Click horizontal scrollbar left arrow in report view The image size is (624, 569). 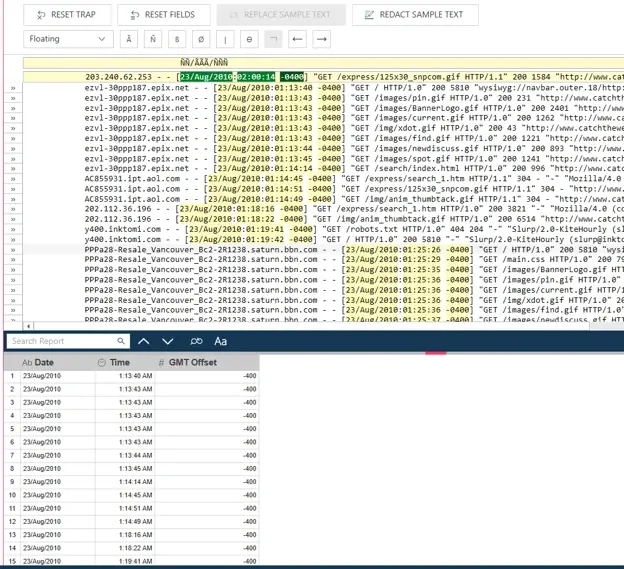click(28, 326)
